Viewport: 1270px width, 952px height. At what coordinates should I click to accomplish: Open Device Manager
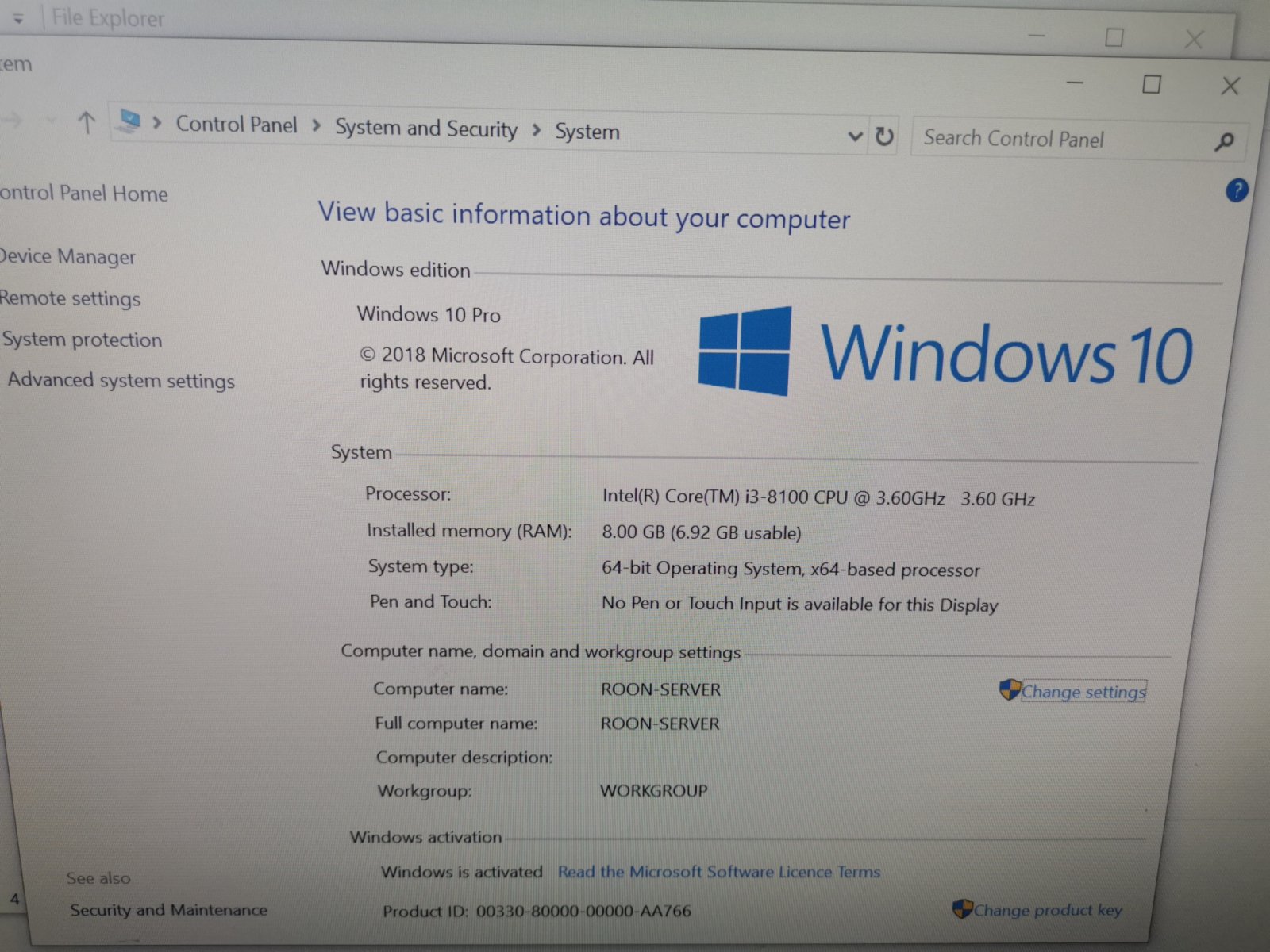(67, 256)
